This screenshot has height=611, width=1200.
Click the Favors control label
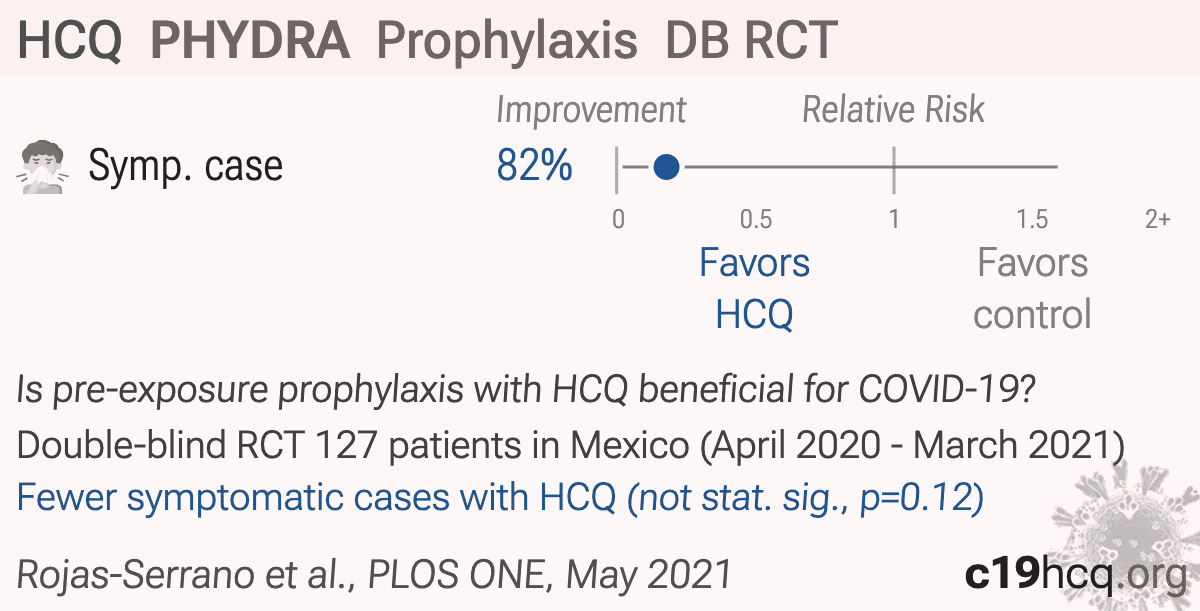[x=1032, y=289]
